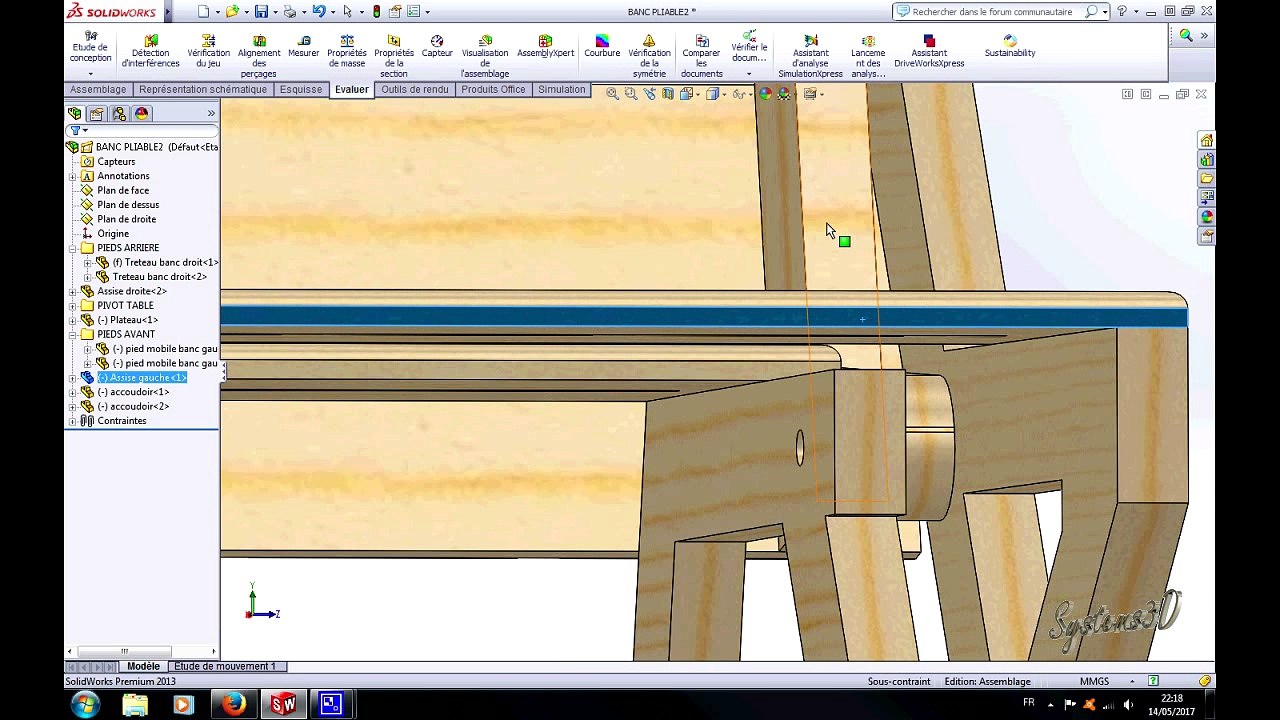Select Plan de face in the tree
This screenshot has height=720, width=1280.
tap(123, 190)
